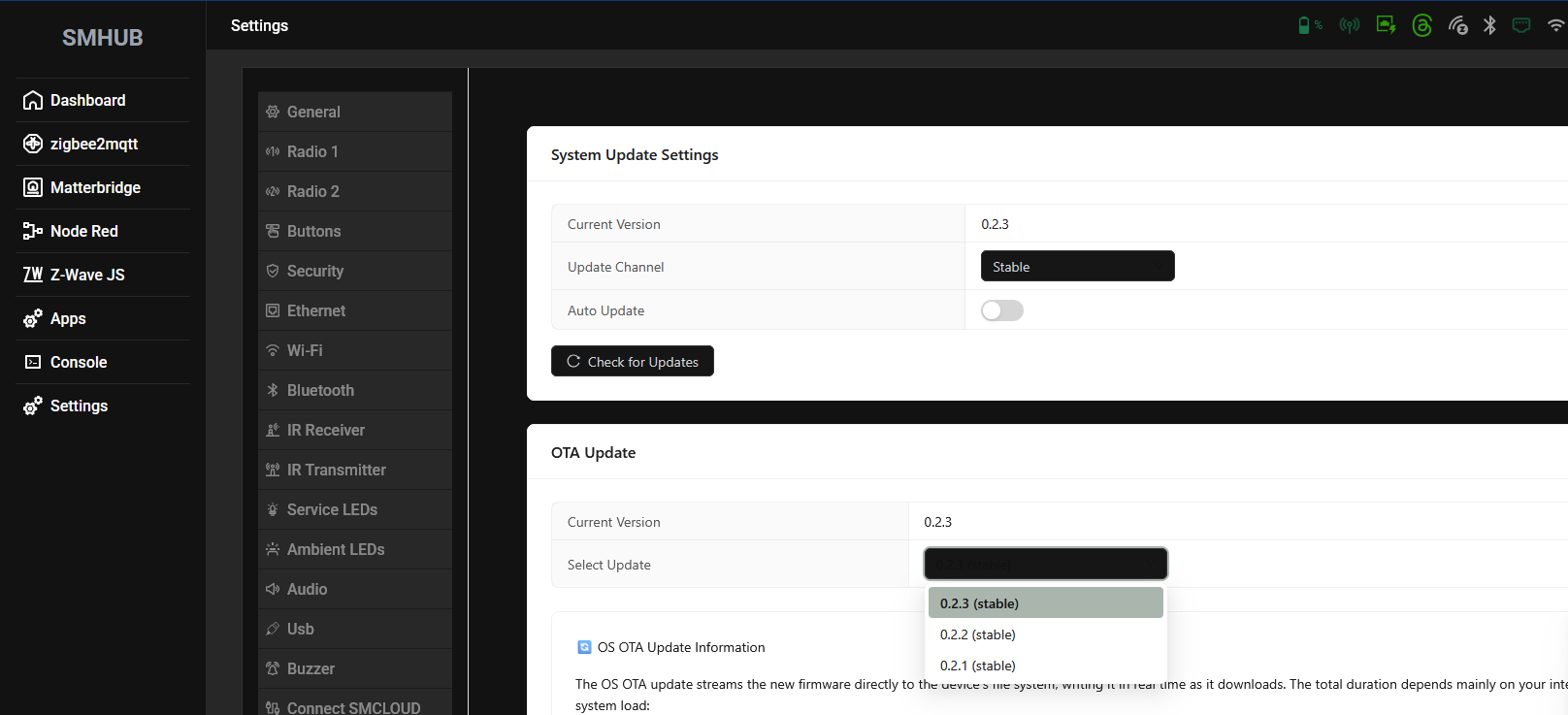The width and height of the screenshot is (1568, 715).
Task: Open the Update Channel dropdown
Action: pyautogui.click(x=1077, y=267)
